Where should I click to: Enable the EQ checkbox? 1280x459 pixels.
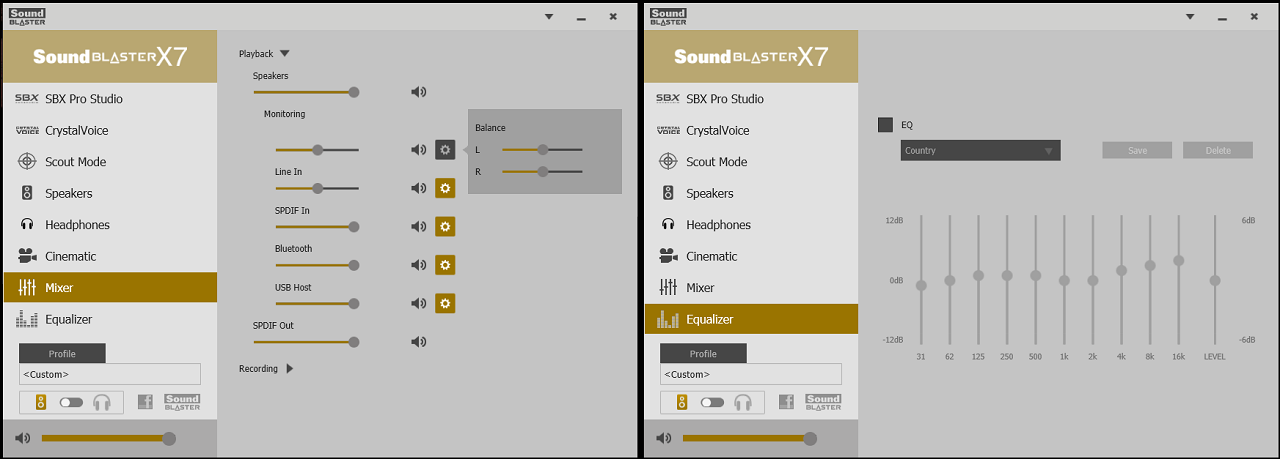pyautogui.click(x=885, y=125)
